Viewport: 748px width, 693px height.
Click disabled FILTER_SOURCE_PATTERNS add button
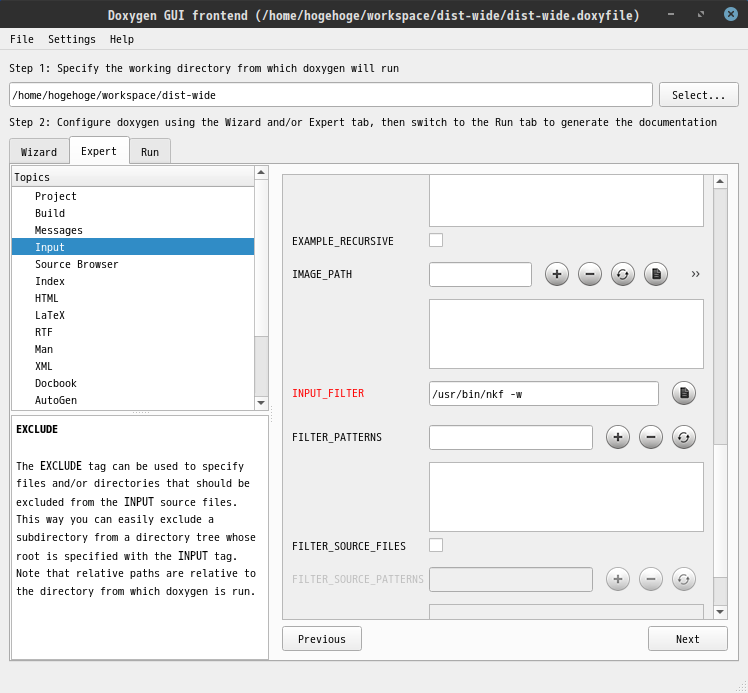(618, 579)
